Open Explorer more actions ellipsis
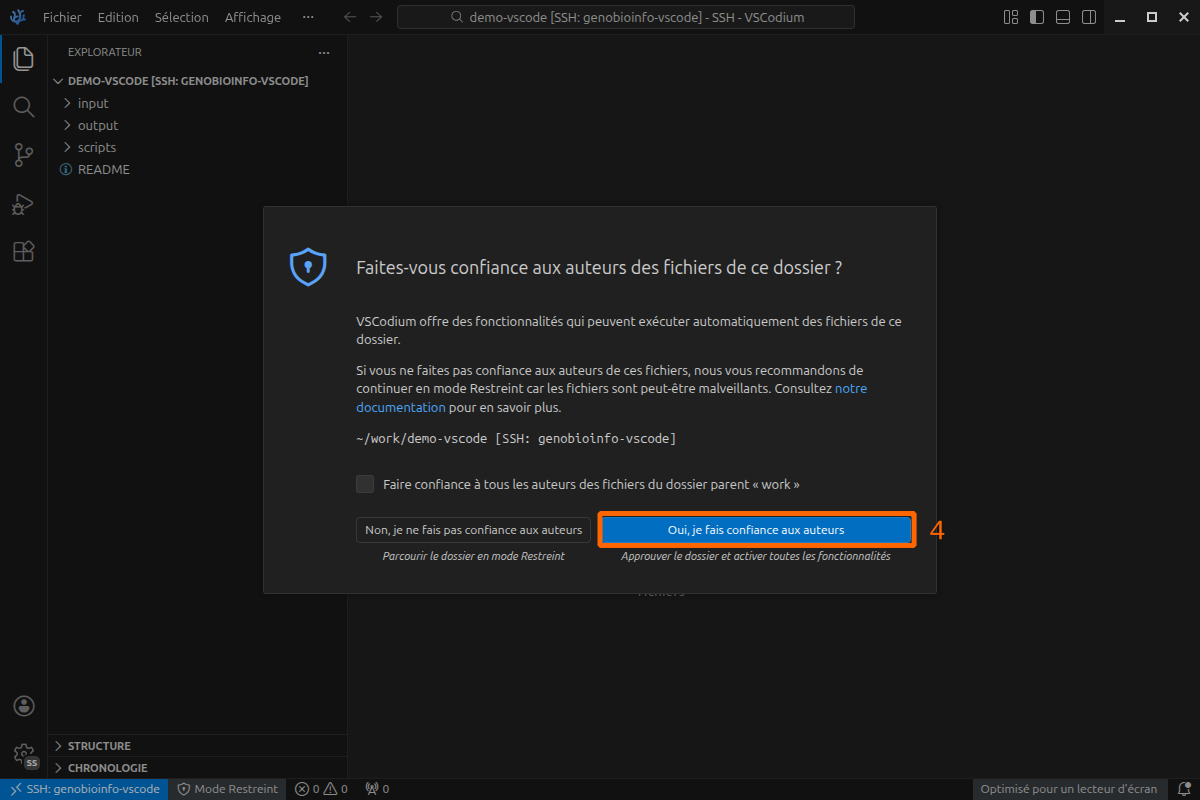 [x=323, y=52]
